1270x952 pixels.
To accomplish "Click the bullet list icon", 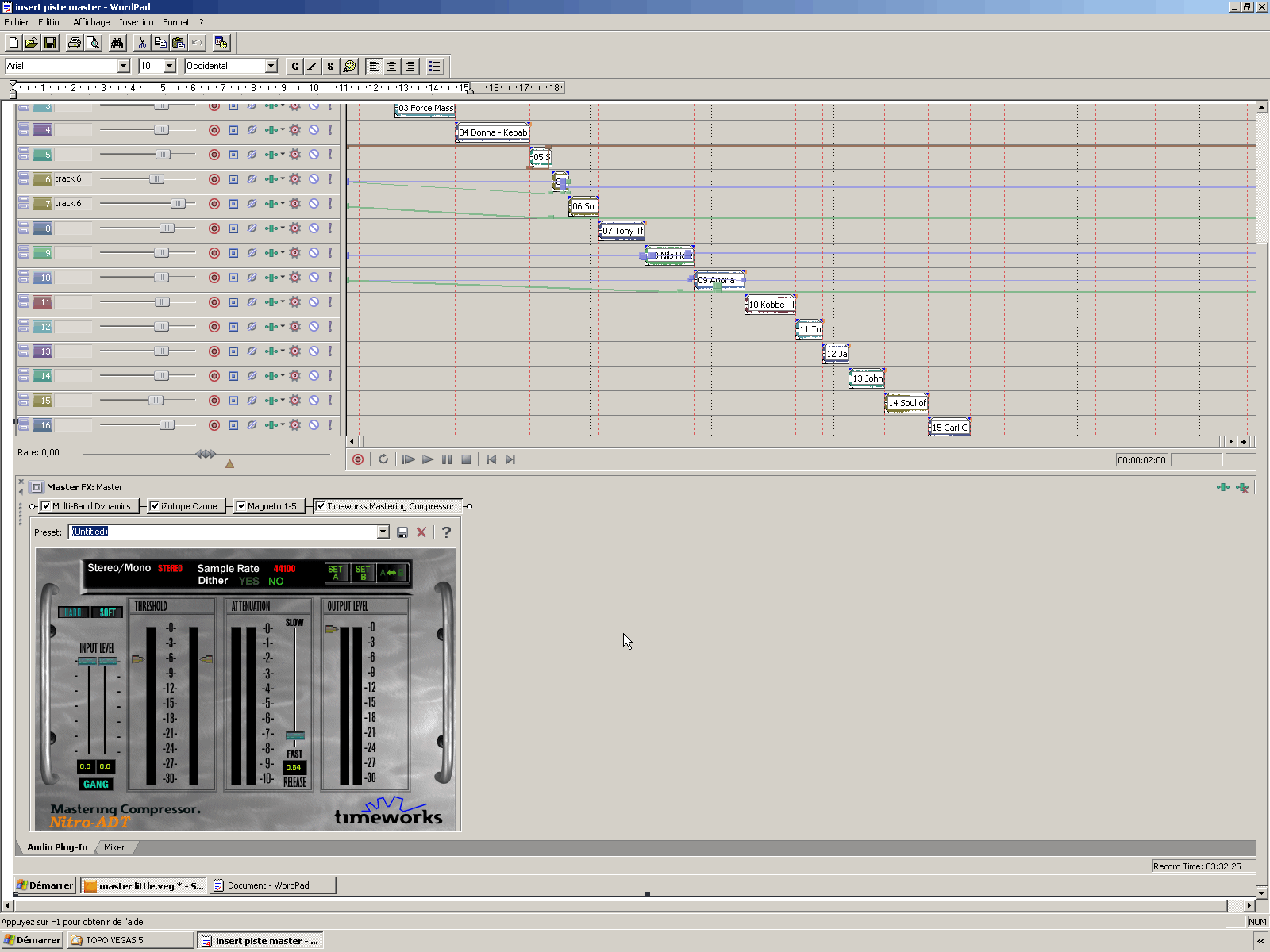I will pyautogui.click(x=434, y=67).
